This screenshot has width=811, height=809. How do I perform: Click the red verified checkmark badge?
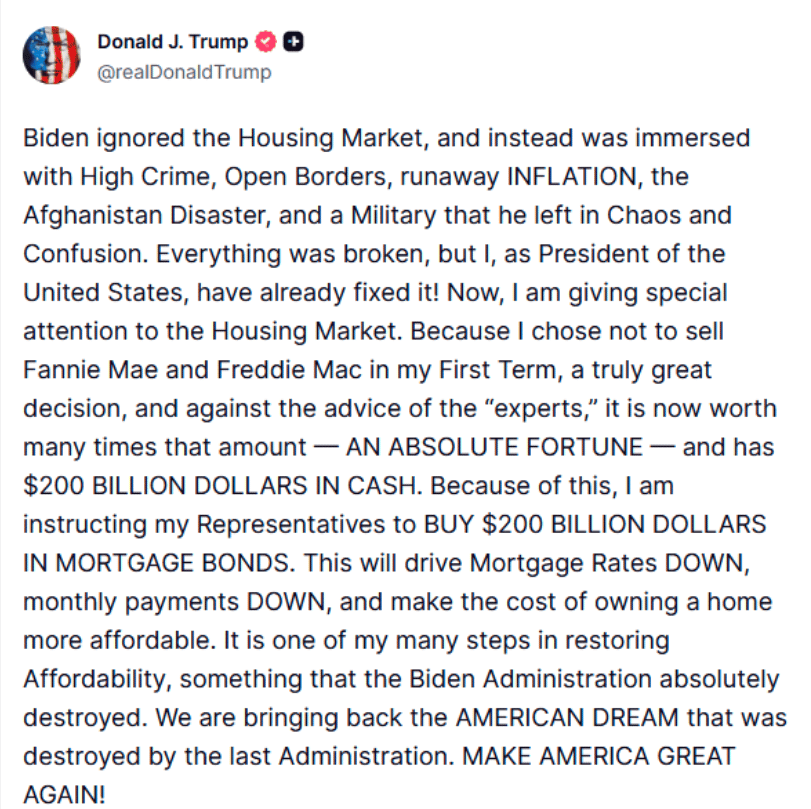coord(266,42)
